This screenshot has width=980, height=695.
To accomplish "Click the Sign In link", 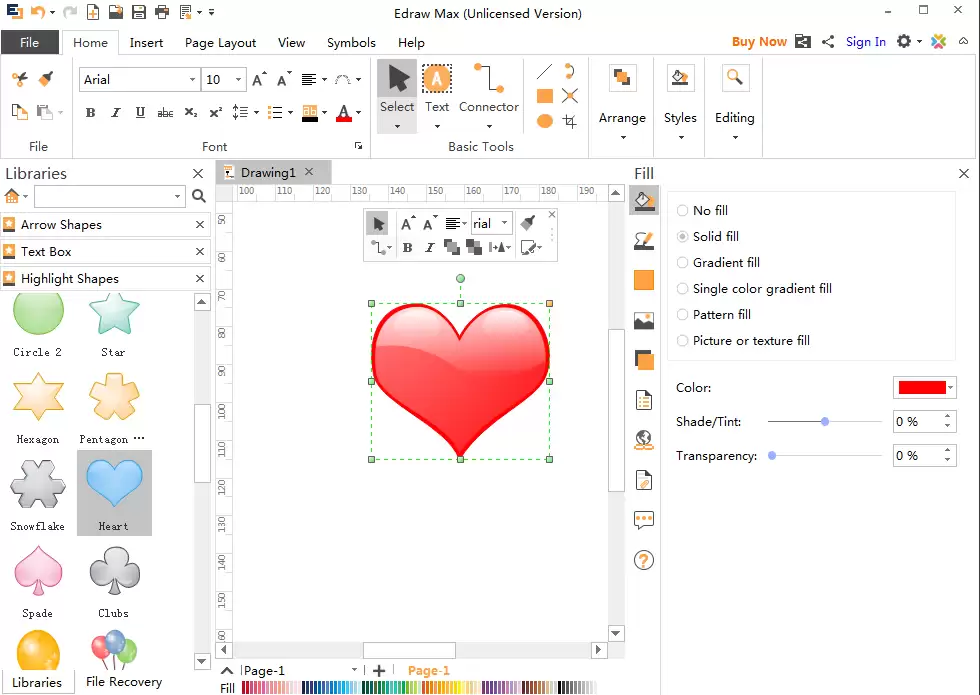I will point(866,42).
